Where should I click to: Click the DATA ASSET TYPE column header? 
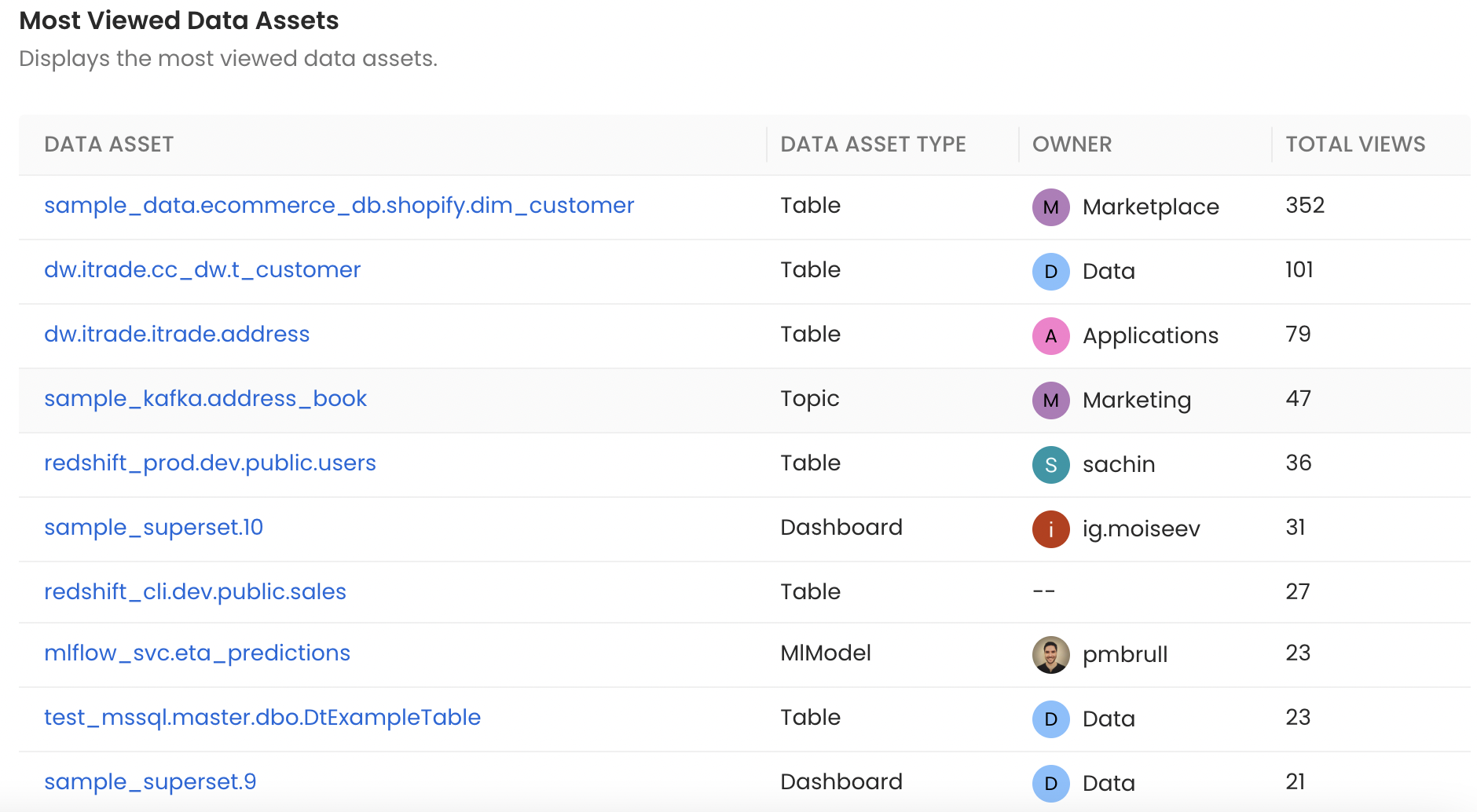pyautogui.click(x=874, y=144)
